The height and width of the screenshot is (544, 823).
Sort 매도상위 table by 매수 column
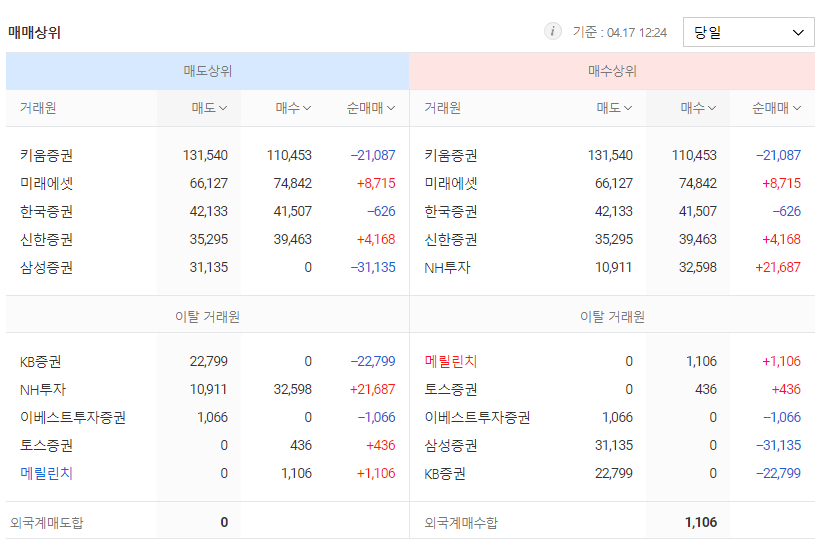293,108
